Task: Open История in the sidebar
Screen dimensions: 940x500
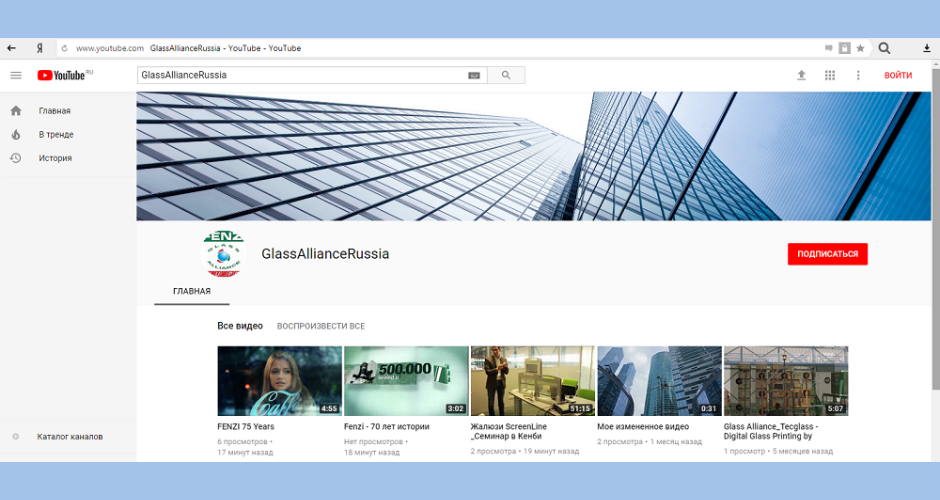Action: click(55, 158)
